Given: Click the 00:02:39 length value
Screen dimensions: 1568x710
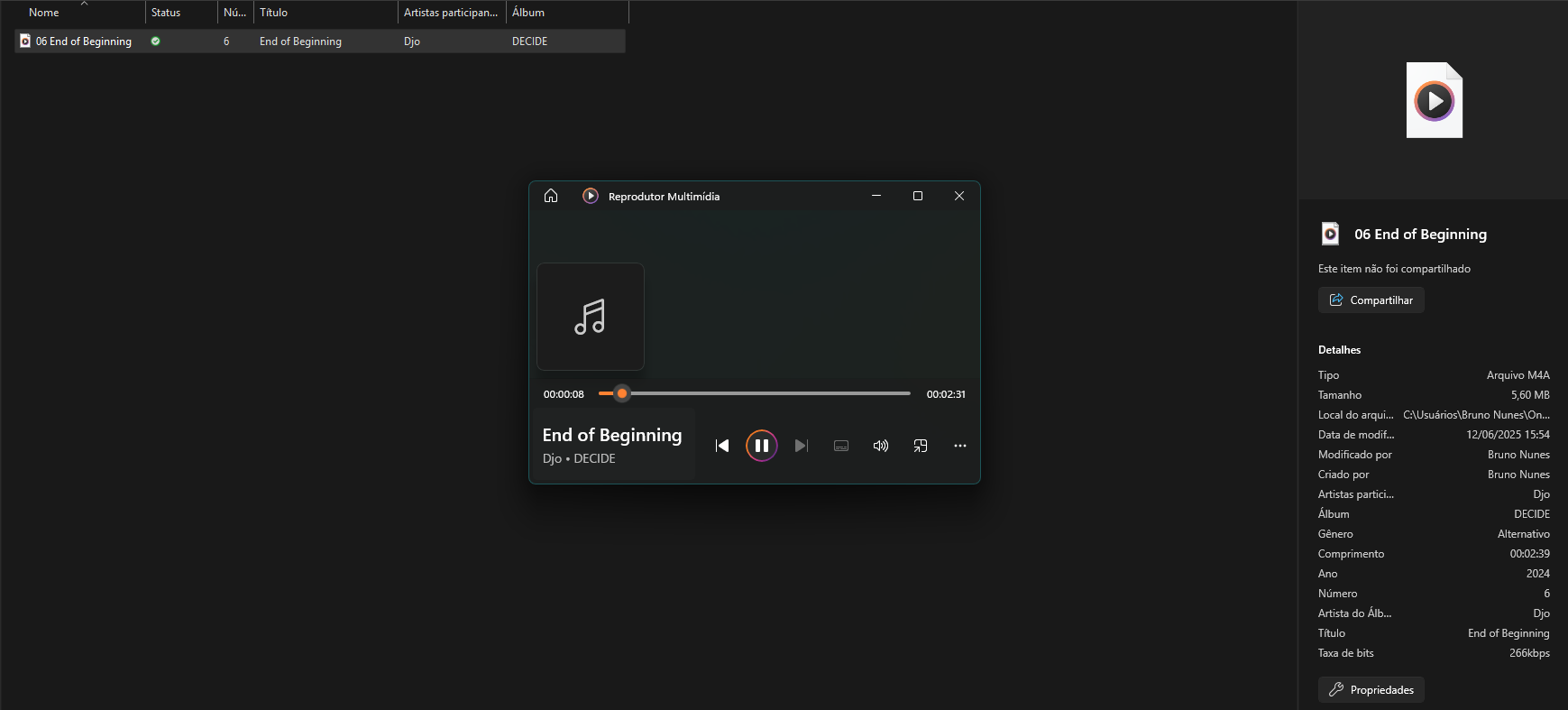Looking at the screenshot, I should (x=1530, y=554).
